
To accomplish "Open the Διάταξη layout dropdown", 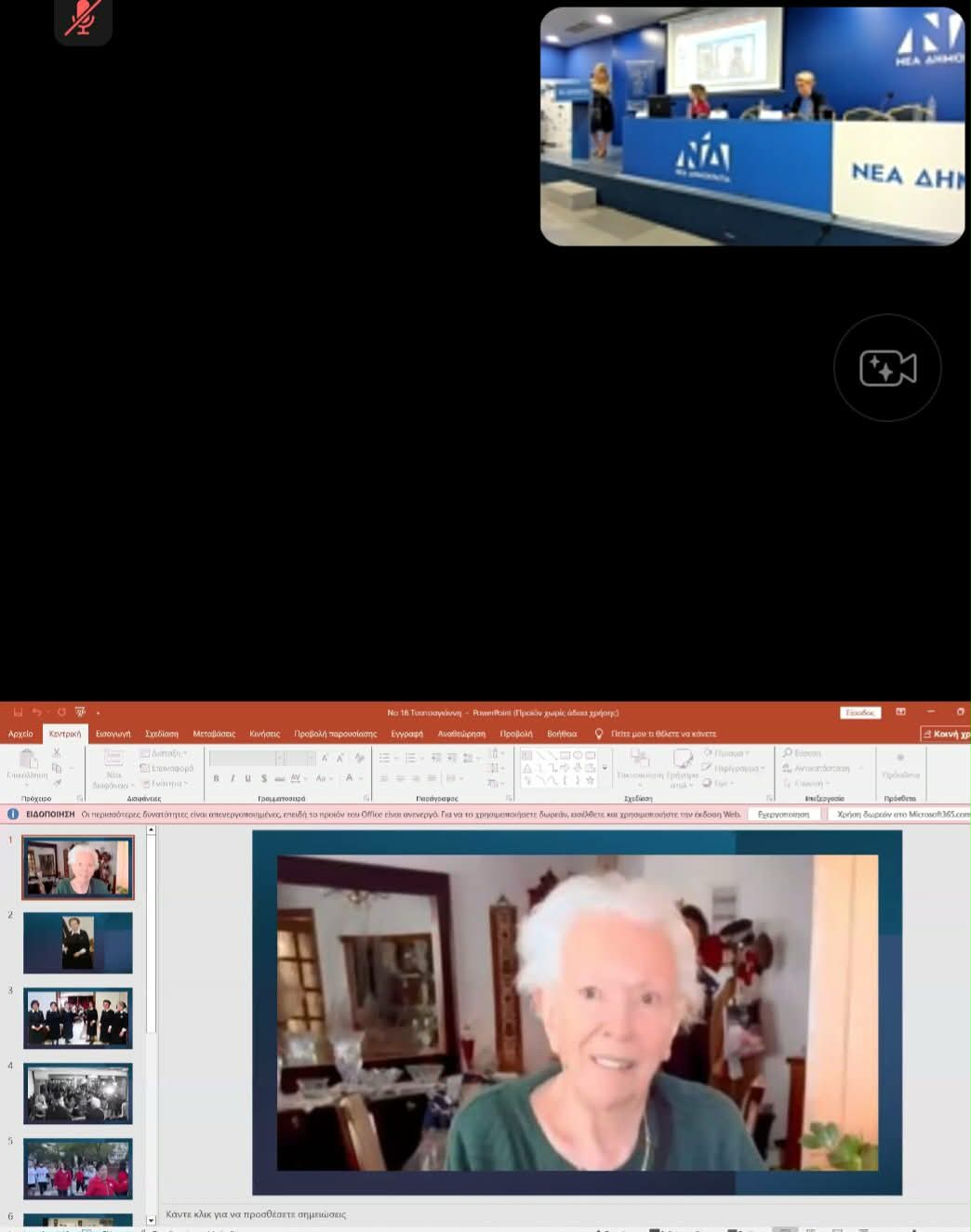I will (x=164, y=753).
